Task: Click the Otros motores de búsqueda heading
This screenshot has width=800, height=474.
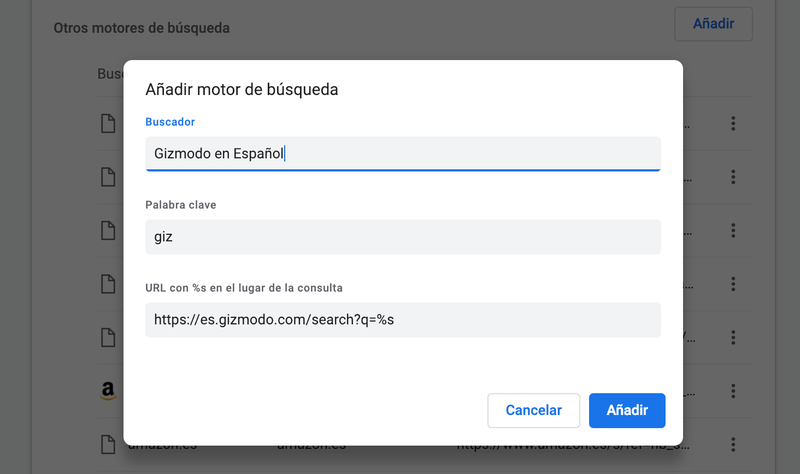Action: (142, 28)
